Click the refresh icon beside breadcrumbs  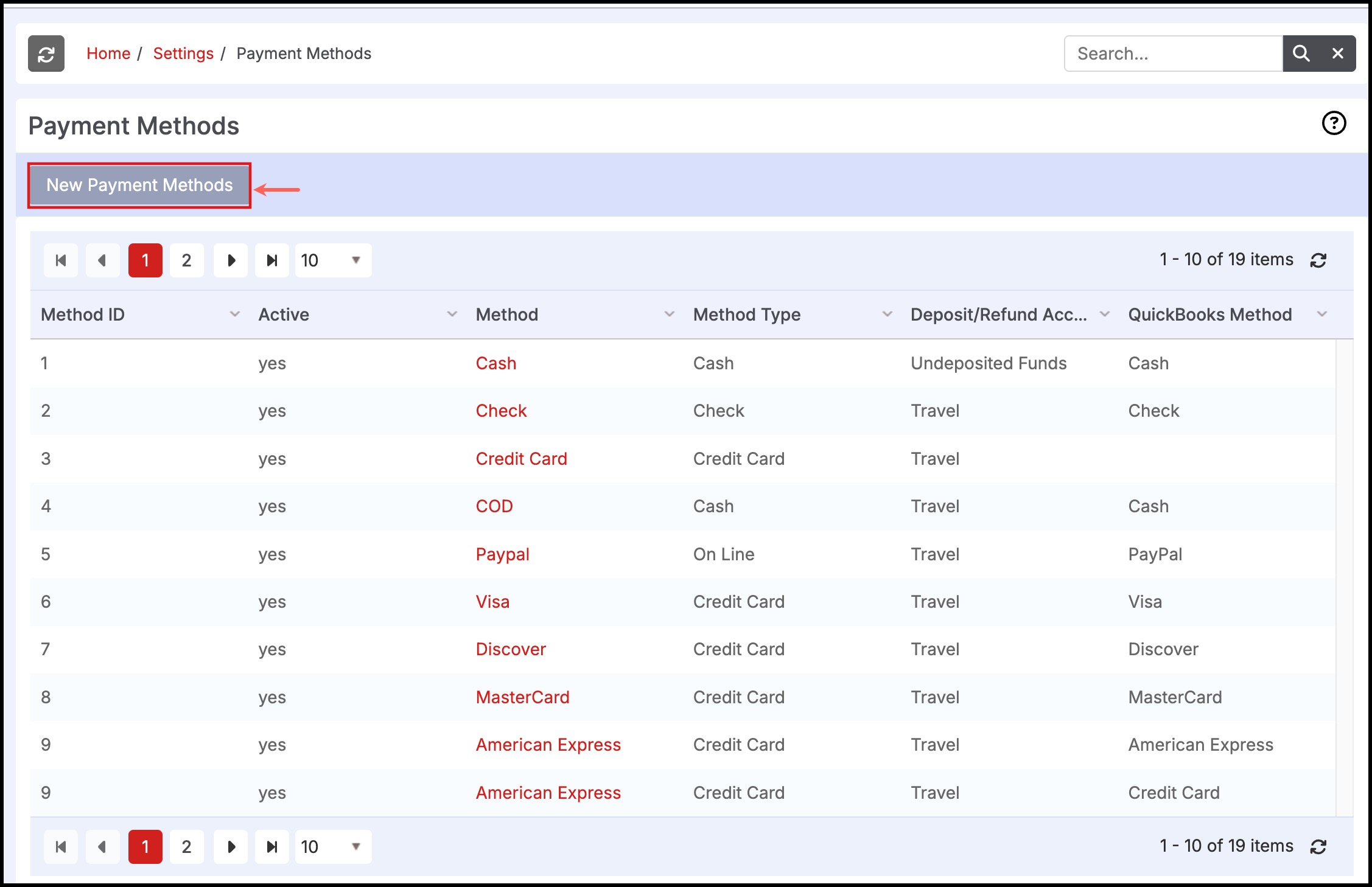point(46,54)
